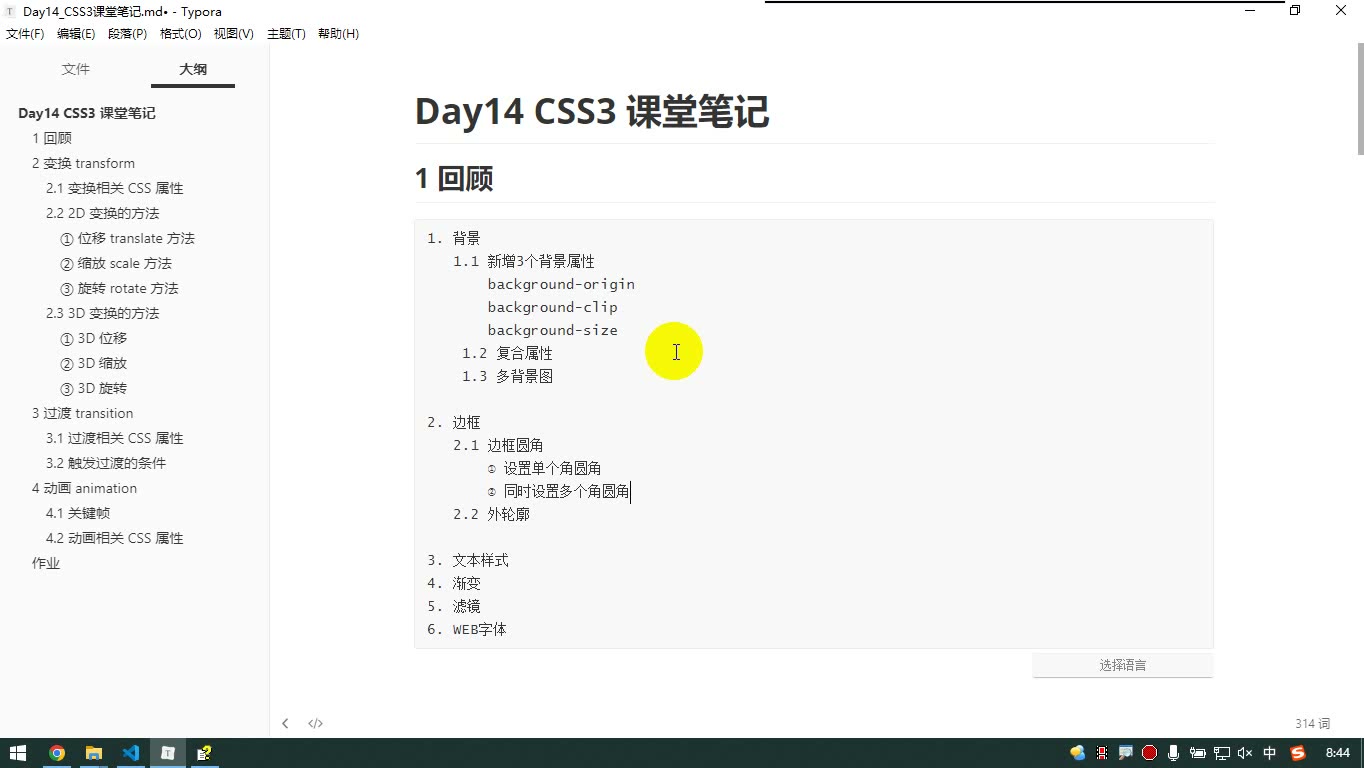
Task: Click the microphone tray icon
Action: [x=1173, y=753]
